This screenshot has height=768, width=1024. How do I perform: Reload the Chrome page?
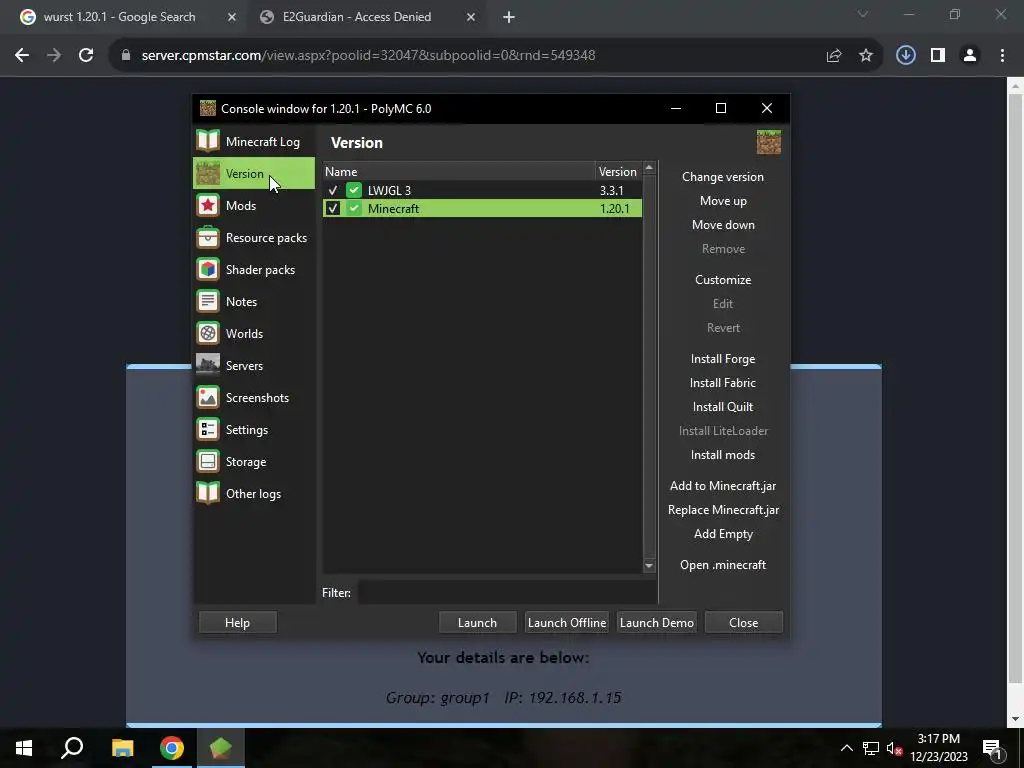click(86, 56)
